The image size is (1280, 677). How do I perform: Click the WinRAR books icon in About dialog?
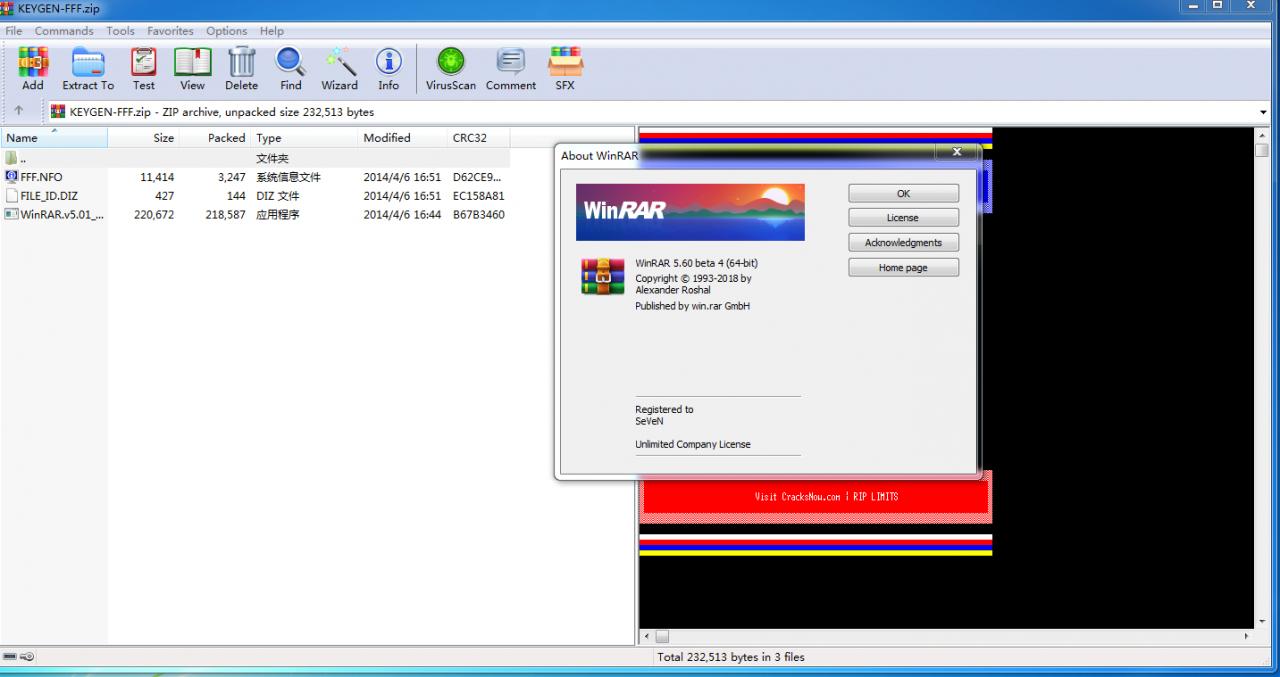point(603,276)
